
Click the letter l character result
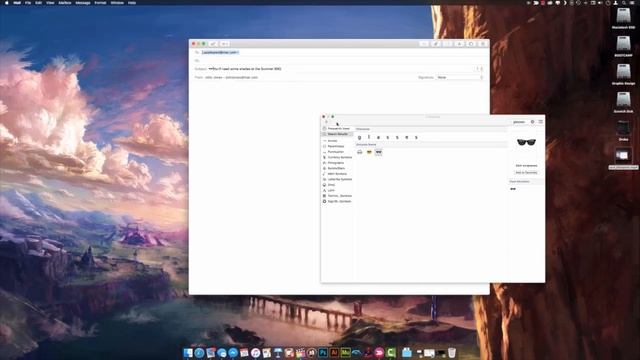point(369,137)
